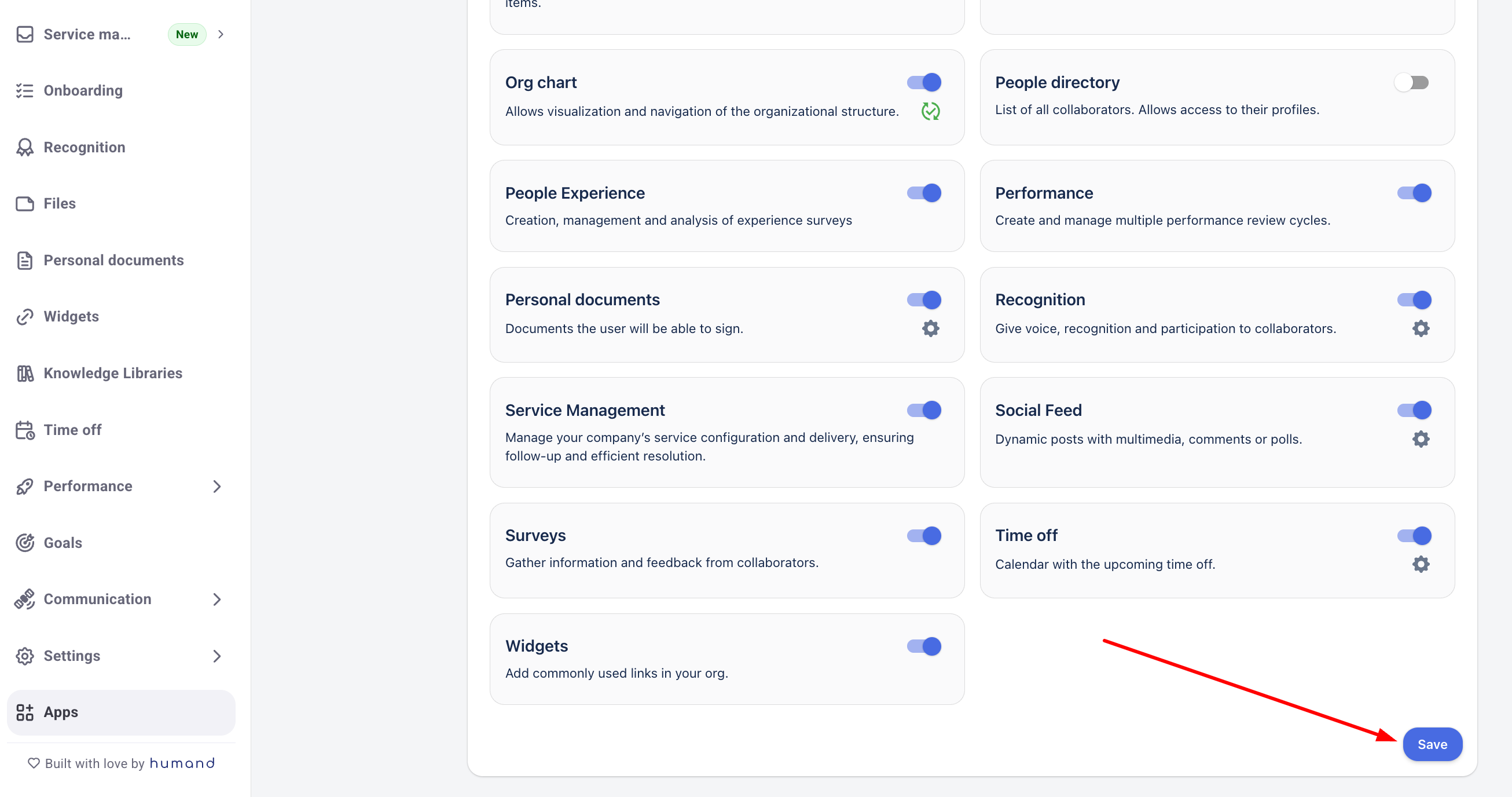Expand the Communication sidebar chevron

[x=216, y=598]
